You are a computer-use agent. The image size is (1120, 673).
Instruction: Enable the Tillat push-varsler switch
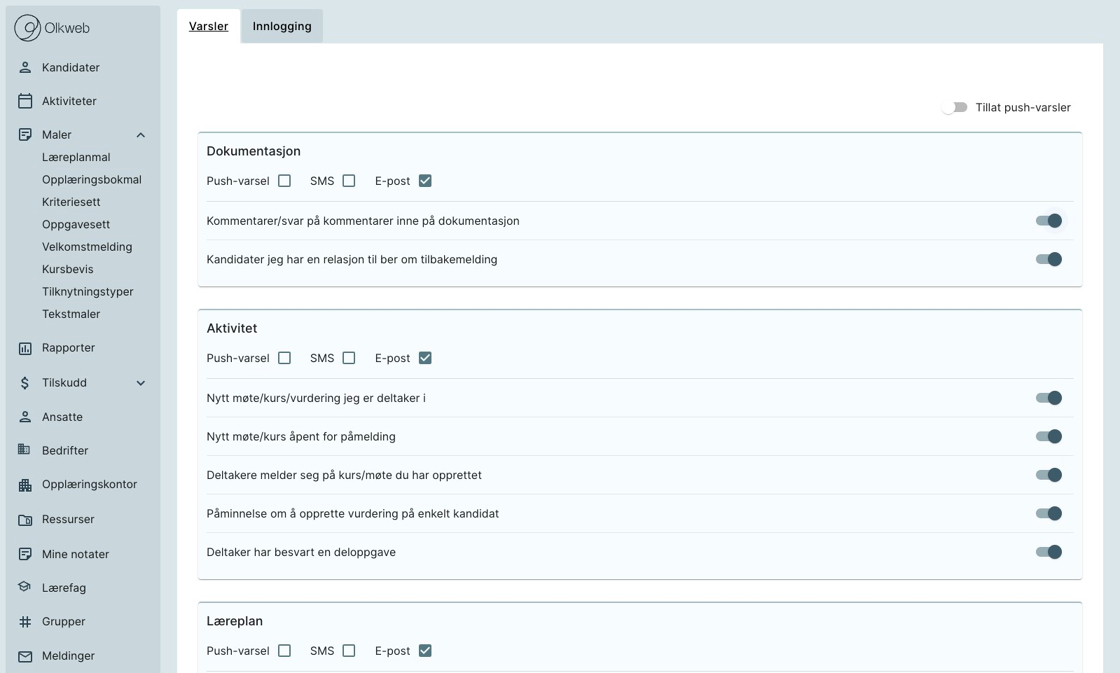tap(954, 108)
